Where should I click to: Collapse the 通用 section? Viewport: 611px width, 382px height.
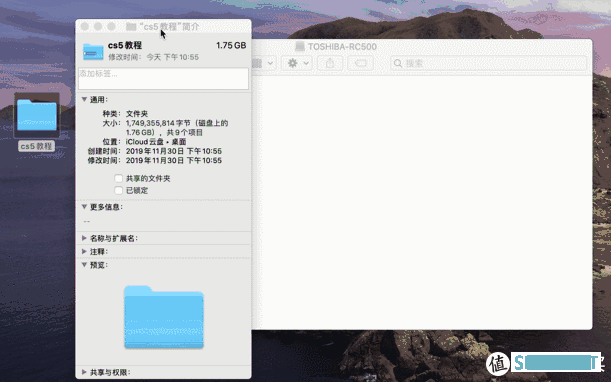coord(84,99)
